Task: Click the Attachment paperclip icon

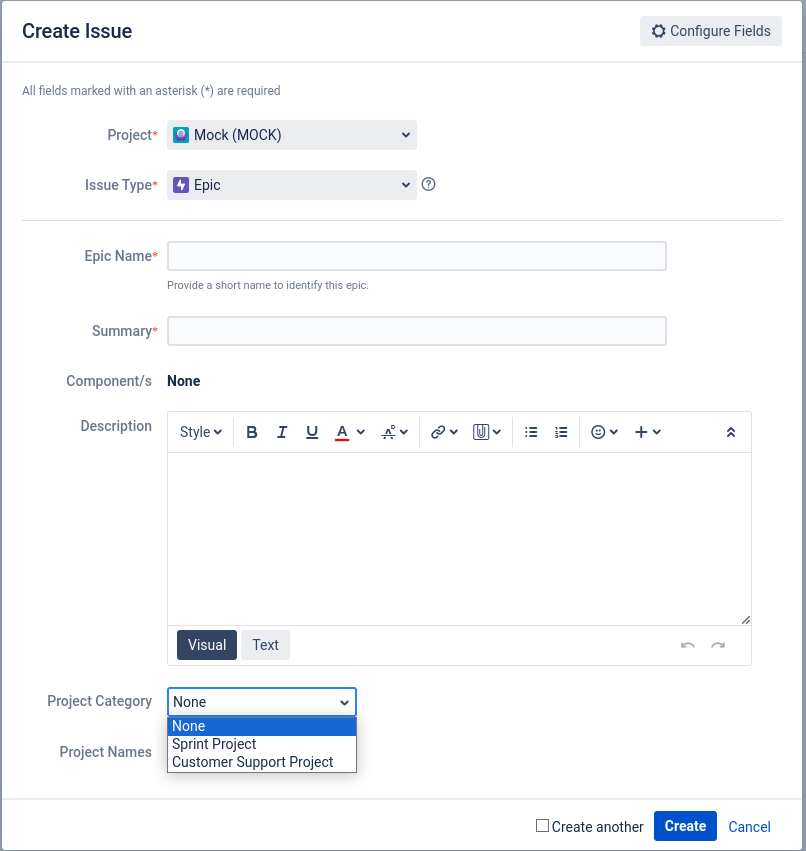Action: tap(481, 432)
